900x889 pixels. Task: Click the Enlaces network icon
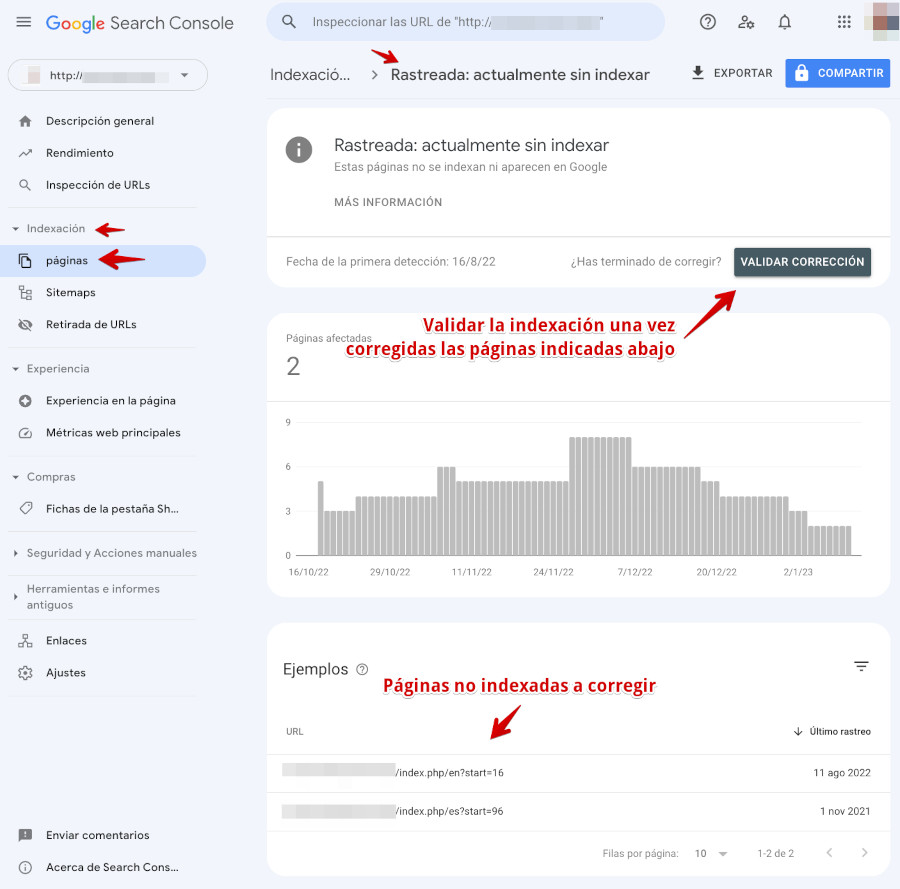click(25, 641)
